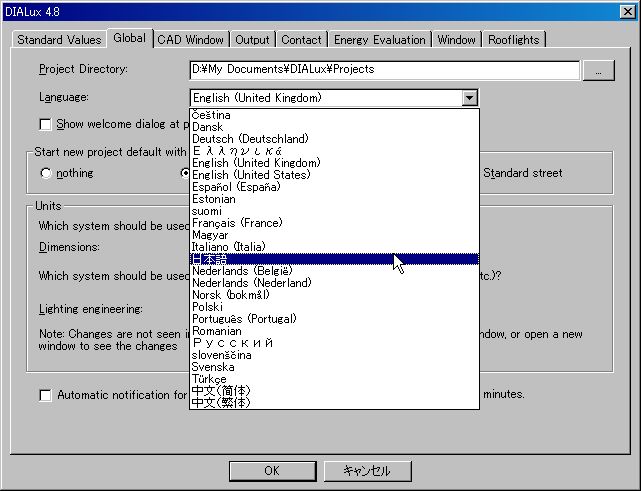
Task: Pick English (United States) language
Action: pos(334,175)
